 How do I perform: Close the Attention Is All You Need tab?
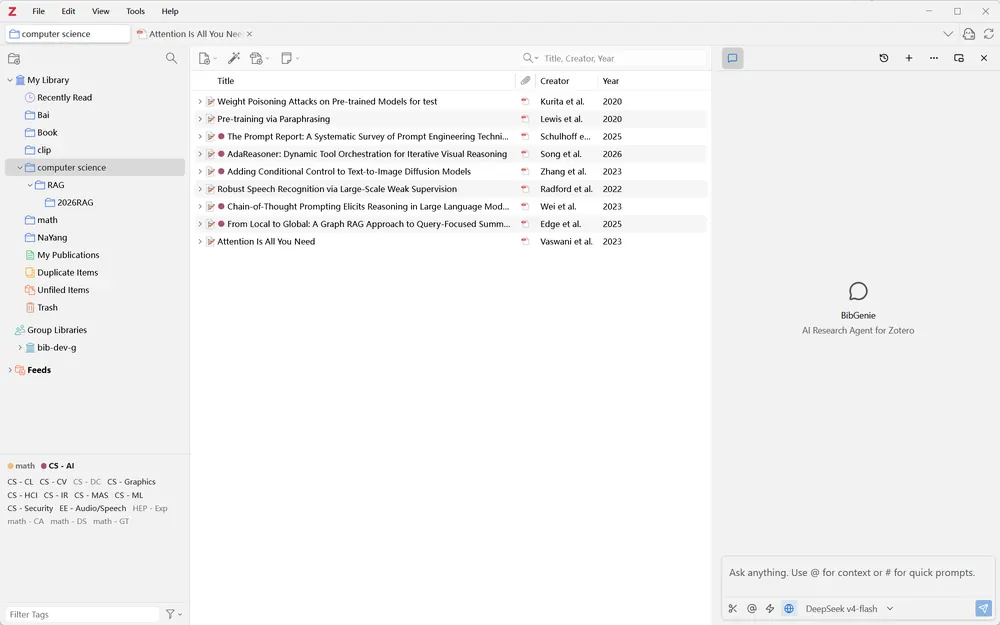pos(249,34)
